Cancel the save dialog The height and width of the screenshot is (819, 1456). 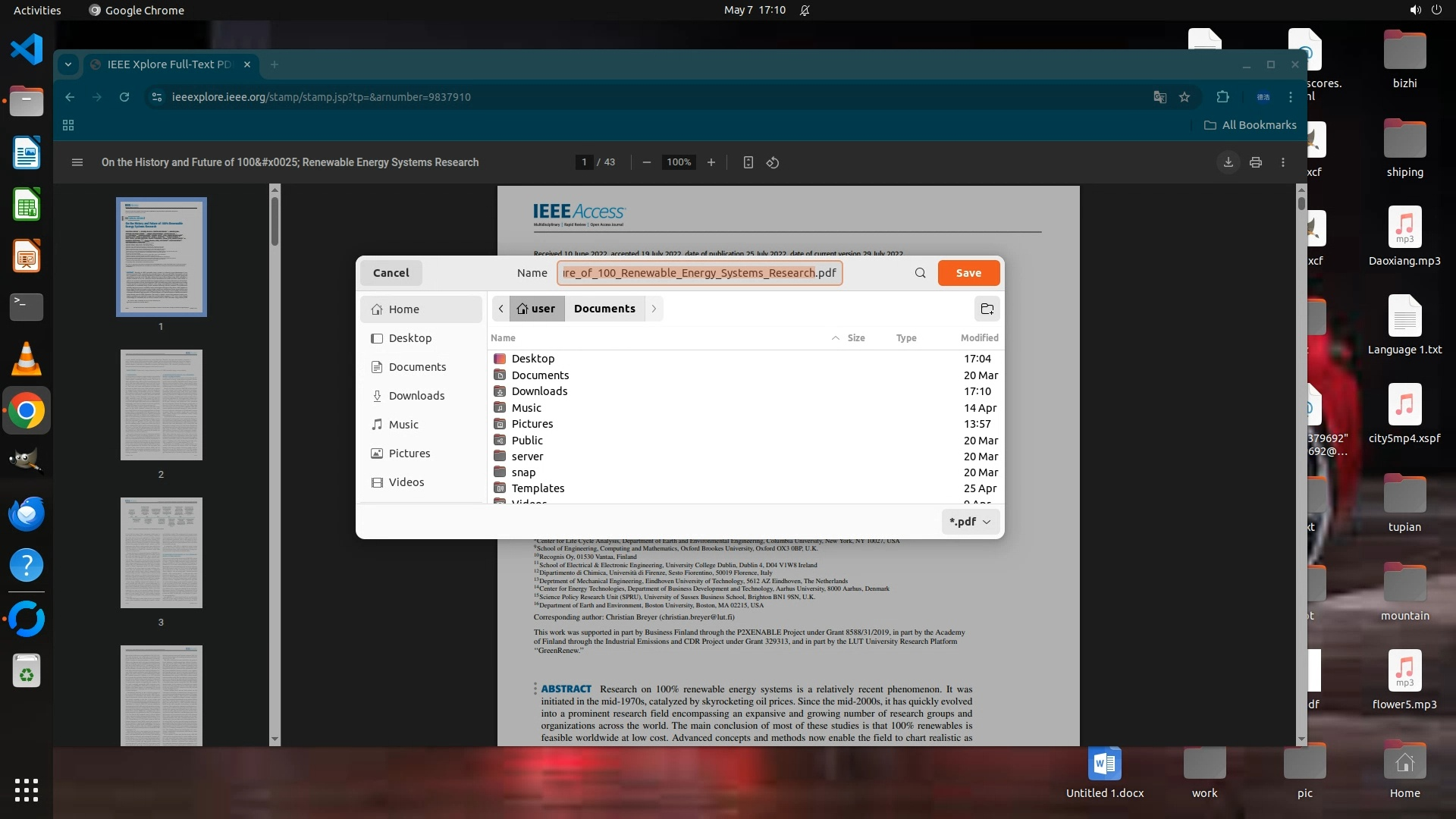[391, 273]
